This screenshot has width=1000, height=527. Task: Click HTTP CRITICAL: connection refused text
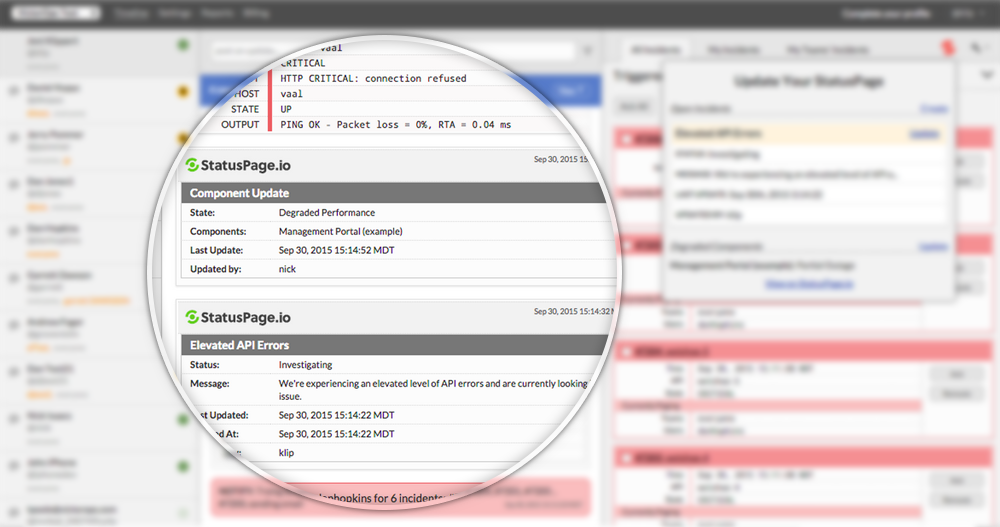[x=373, y=78]
